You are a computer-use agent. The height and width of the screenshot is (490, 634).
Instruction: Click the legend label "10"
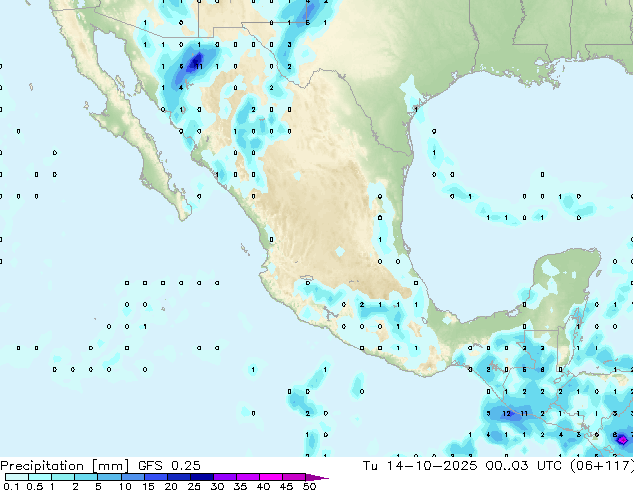(125, 486)
